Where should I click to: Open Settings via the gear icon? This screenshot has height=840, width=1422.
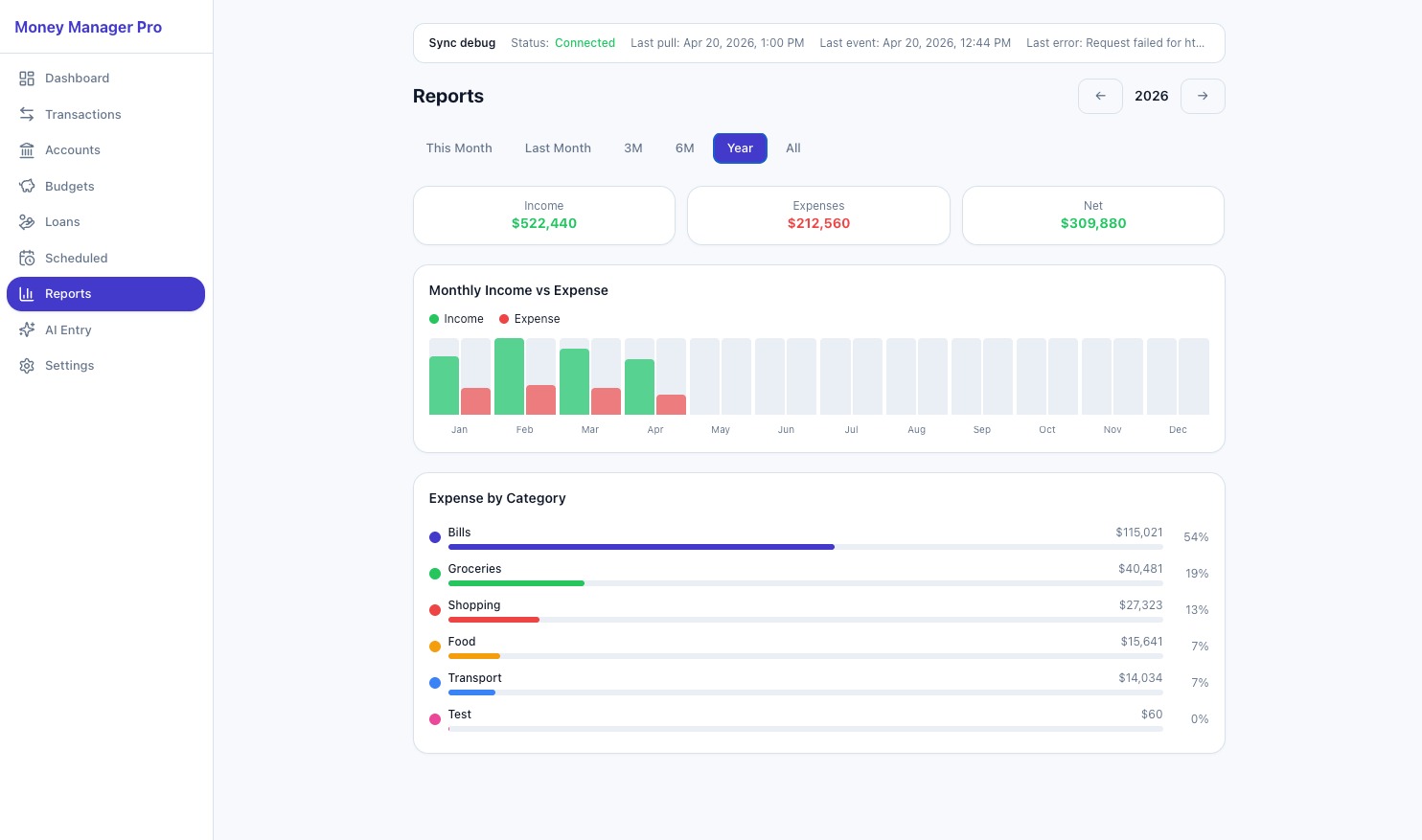pyautogui.click(x=27, y=366)
